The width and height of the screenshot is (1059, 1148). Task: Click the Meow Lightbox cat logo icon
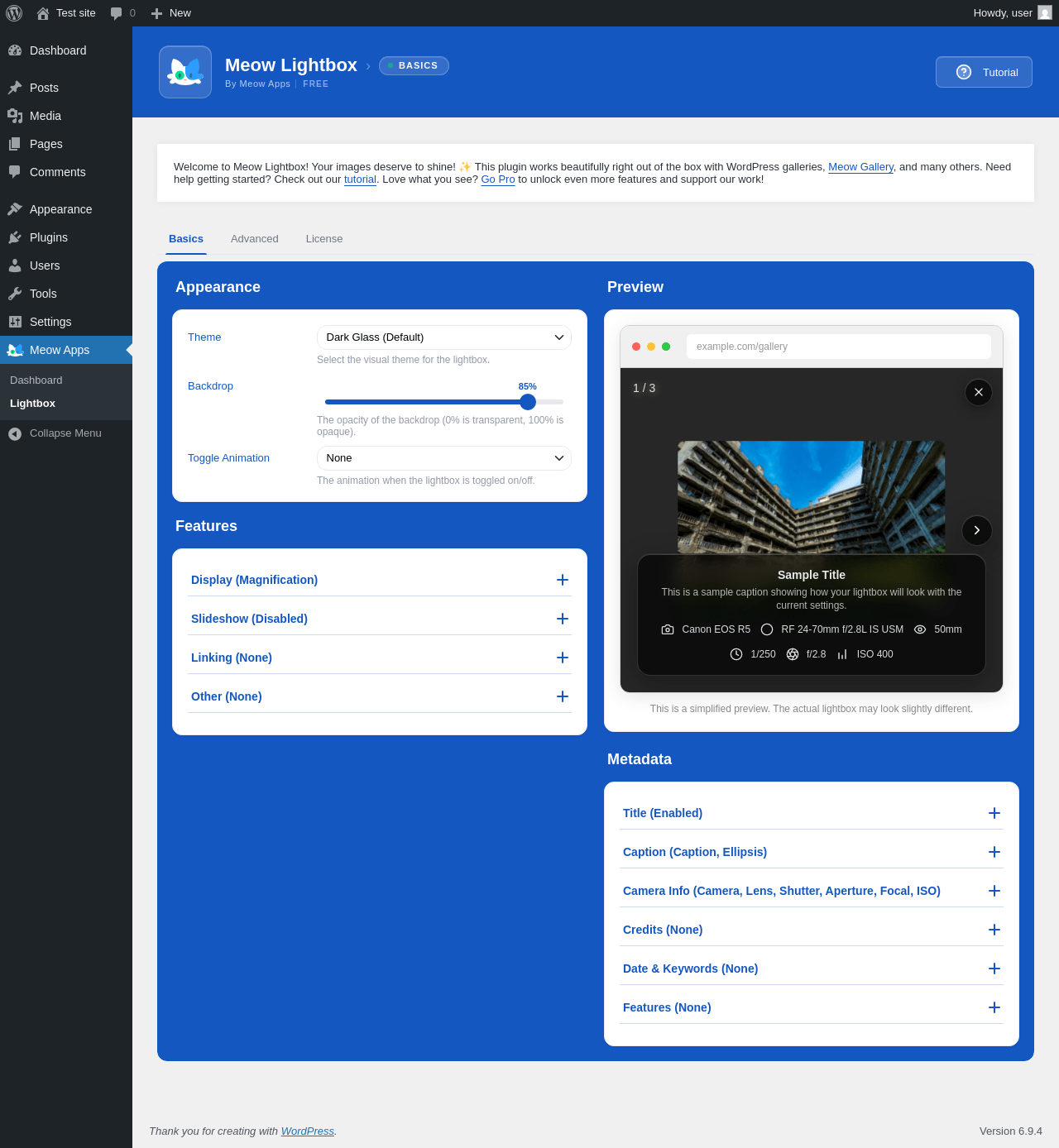point(185,72)
